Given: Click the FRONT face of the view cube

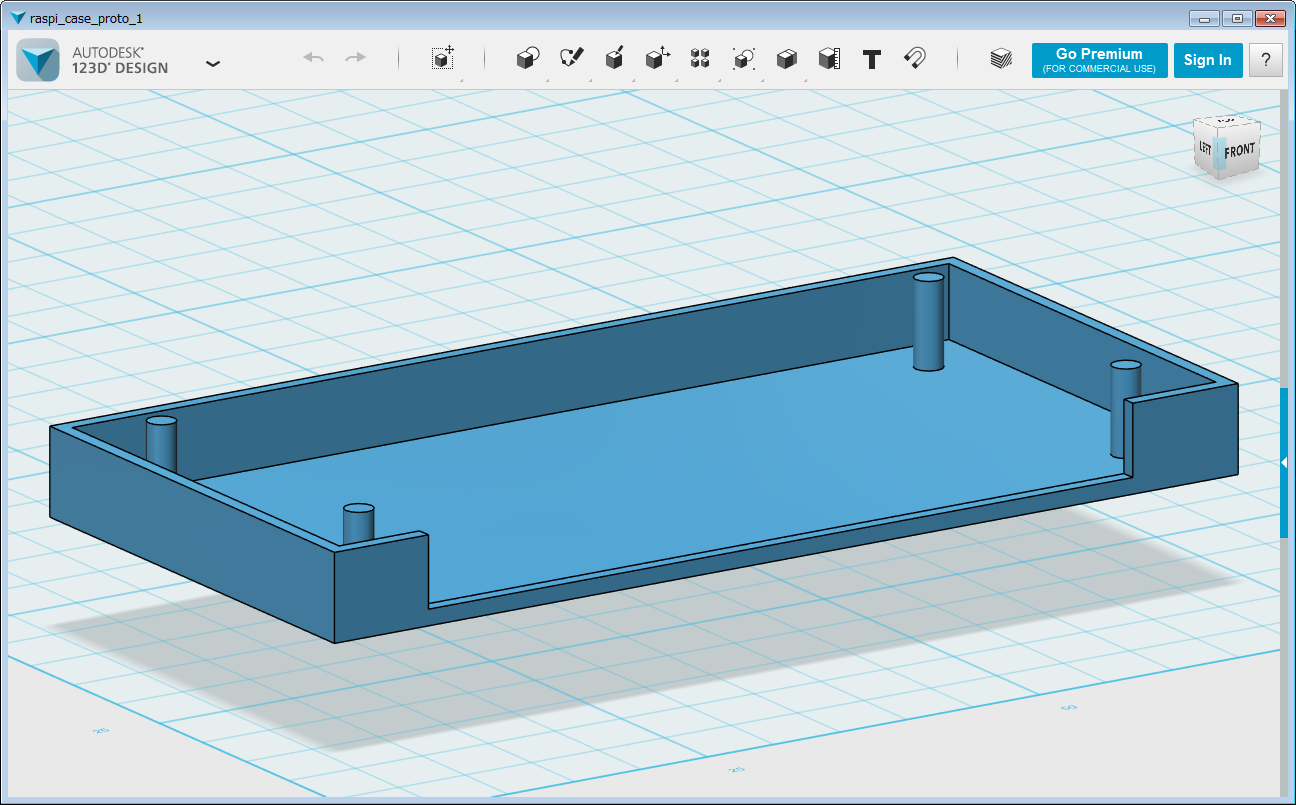Looking at the screenshot, I should tap(1239, 151).
